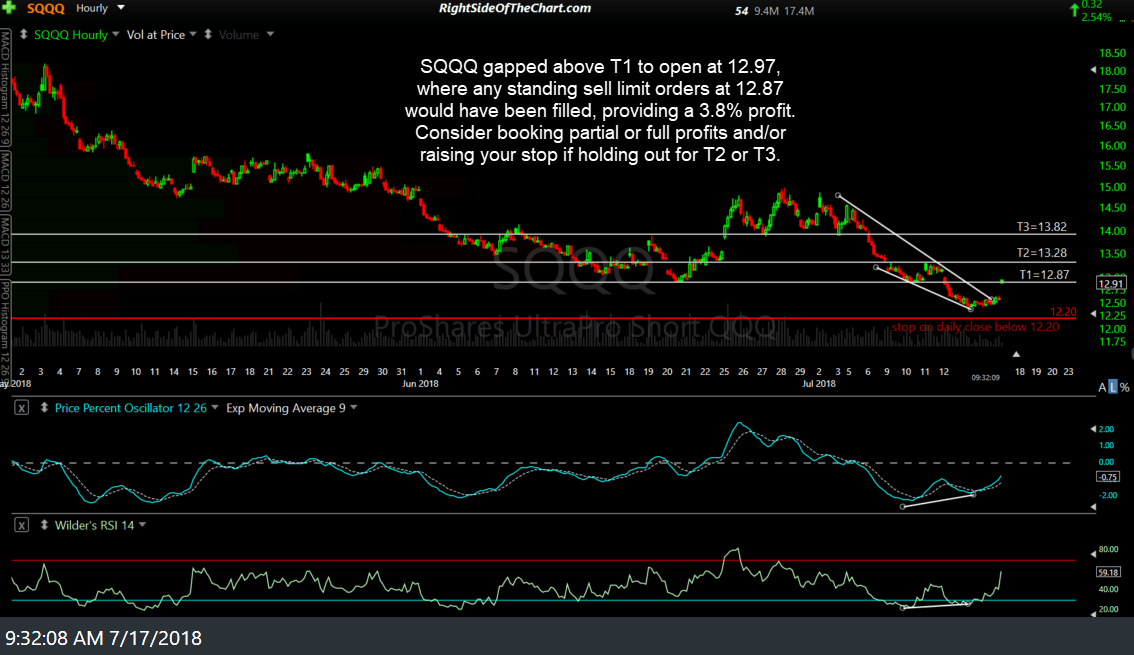Click the arrow at bottom of PPO scale
The height and width of the screenshot is (655, 1134).
(1093, 507)
